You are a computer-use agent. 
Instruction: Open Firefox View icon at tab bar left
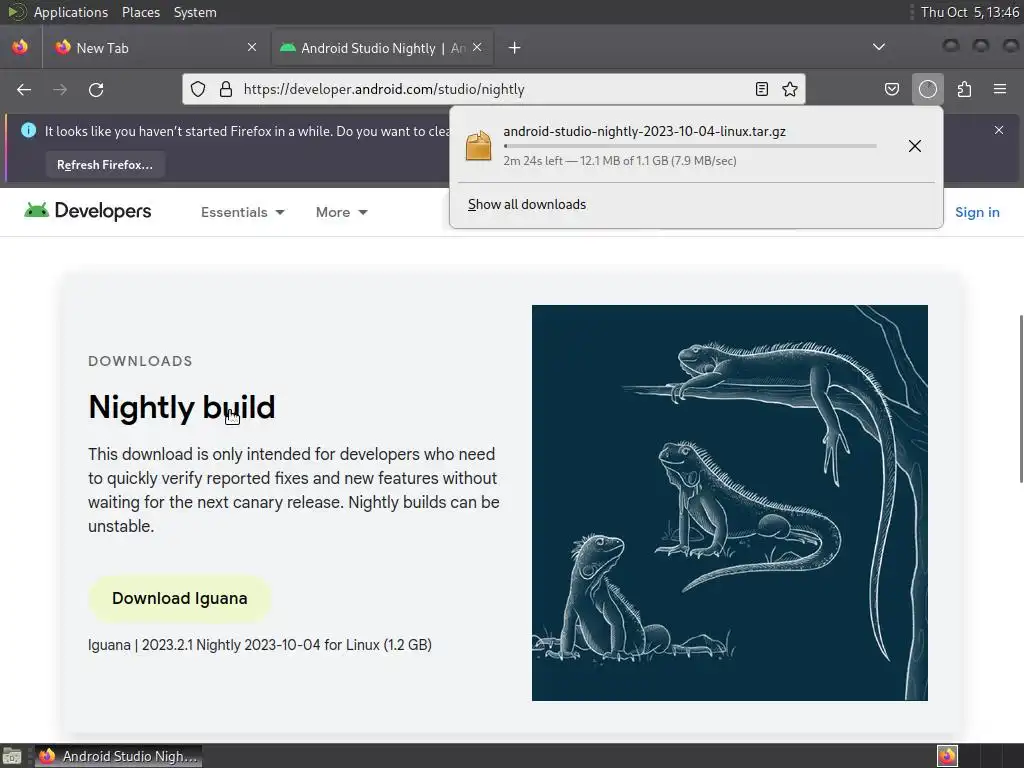pyautogui.click(x=20, y=48)
